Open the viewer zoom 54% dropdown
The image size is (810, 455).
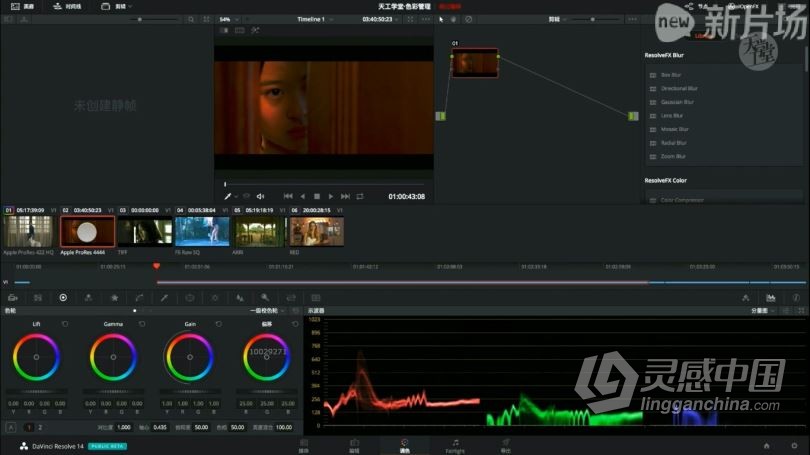pyautogui.click(x=229, y=19)
